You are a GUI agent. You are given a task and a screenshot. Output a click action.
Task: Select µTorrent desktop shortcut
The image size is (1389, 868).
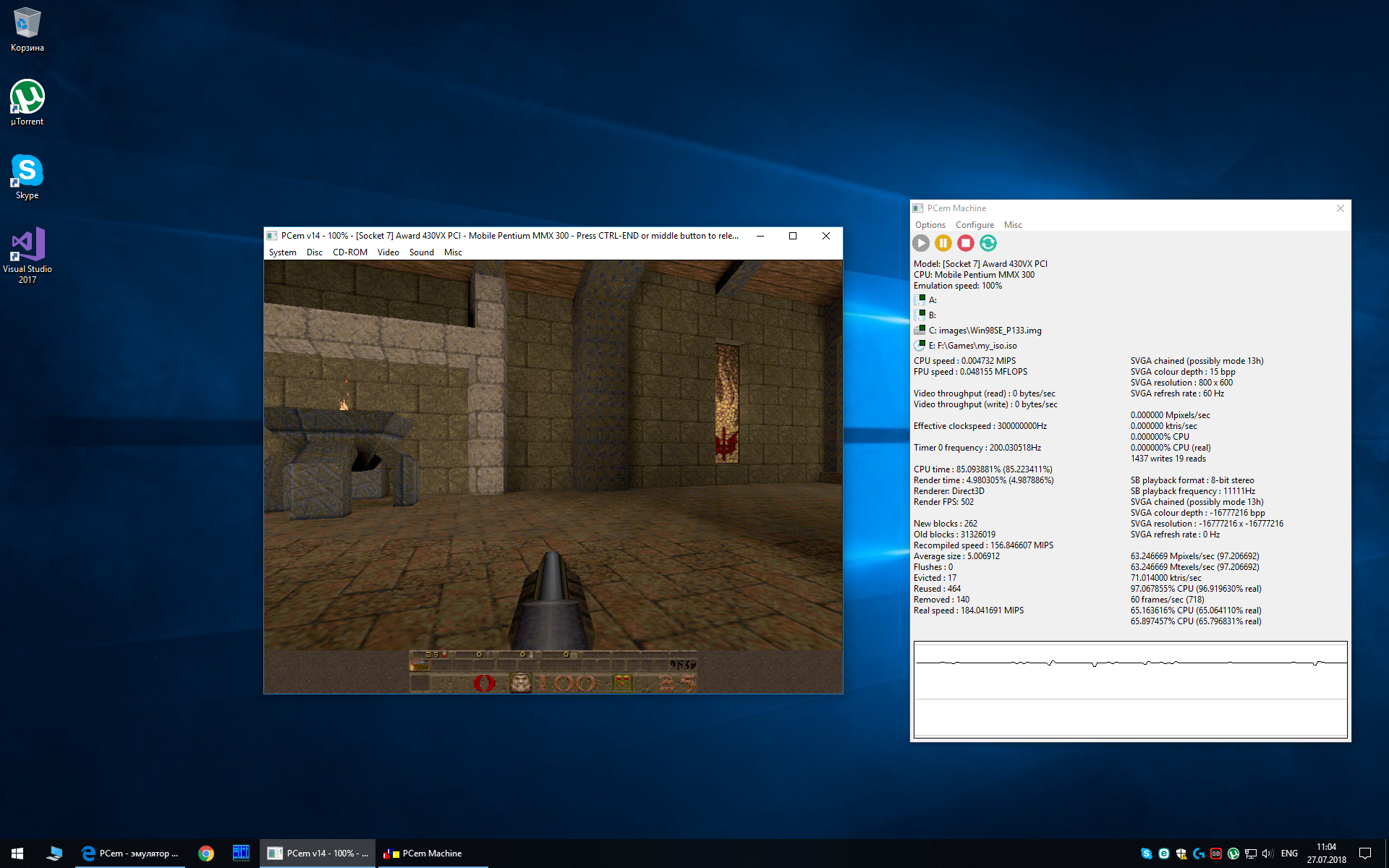(27, 103)
